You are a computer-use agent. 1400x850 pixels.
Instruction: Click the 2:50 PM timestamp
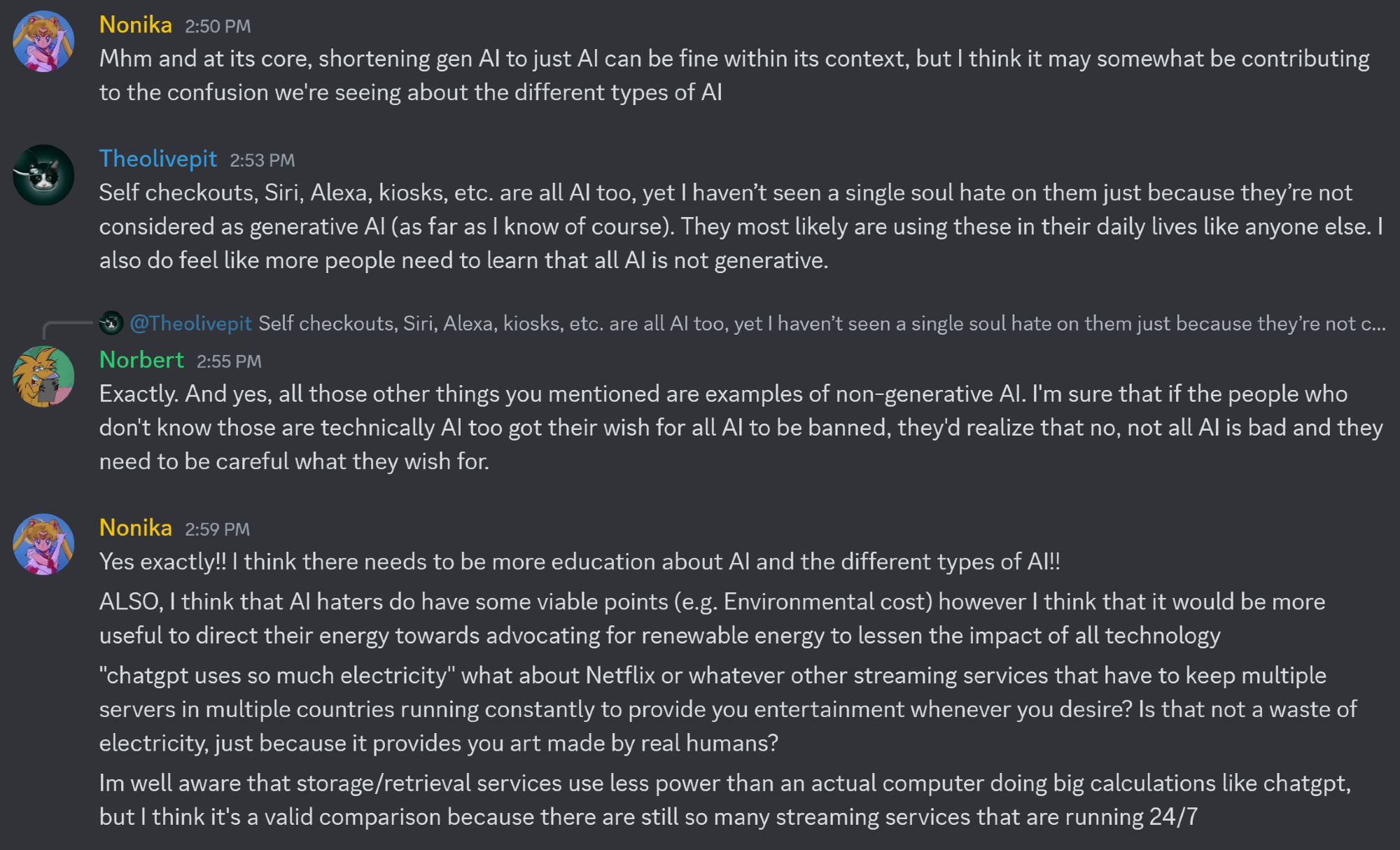[218, 27]
